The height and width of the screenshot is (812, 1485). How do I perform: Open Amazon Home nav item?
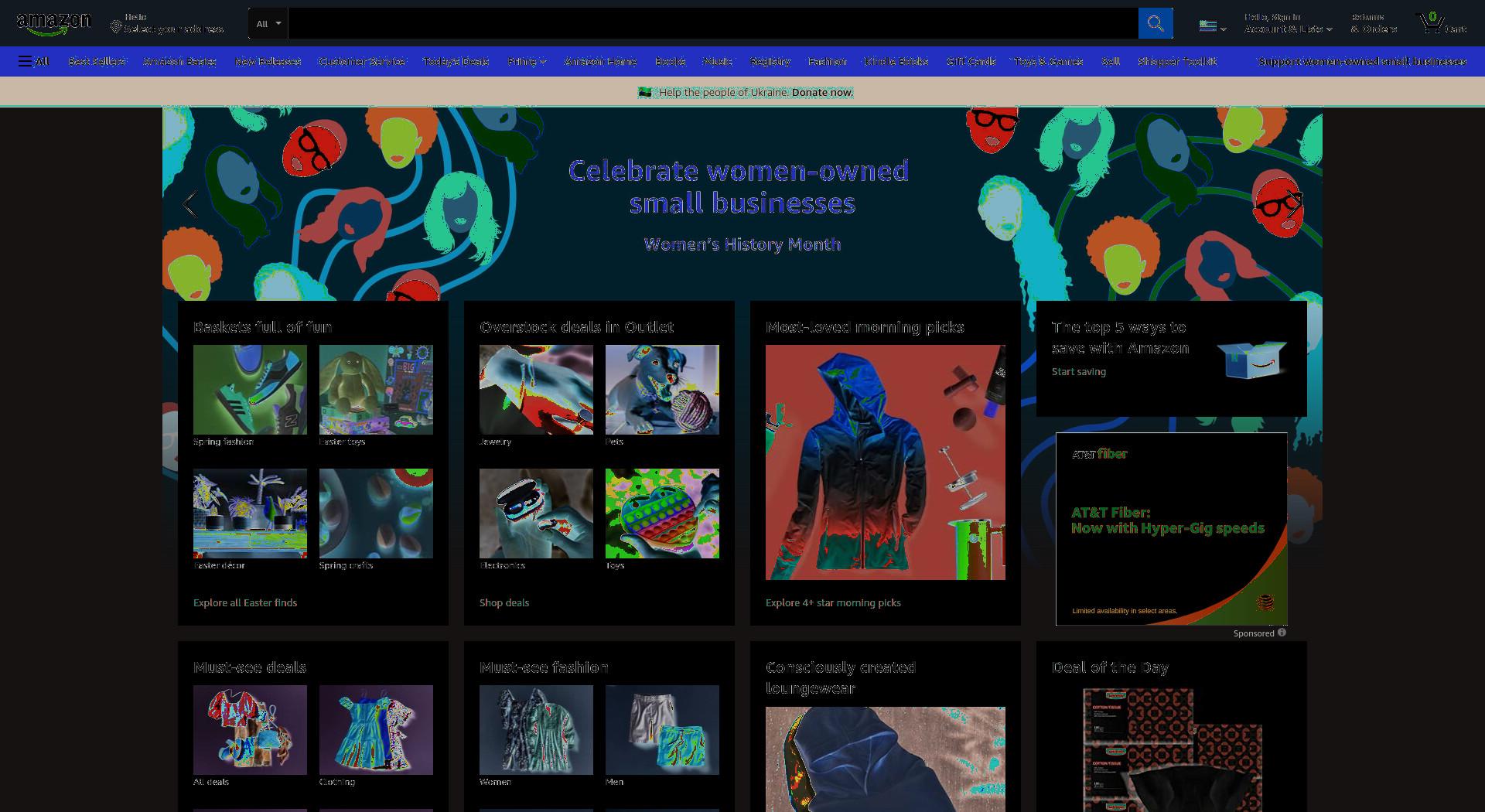point(600,61)
